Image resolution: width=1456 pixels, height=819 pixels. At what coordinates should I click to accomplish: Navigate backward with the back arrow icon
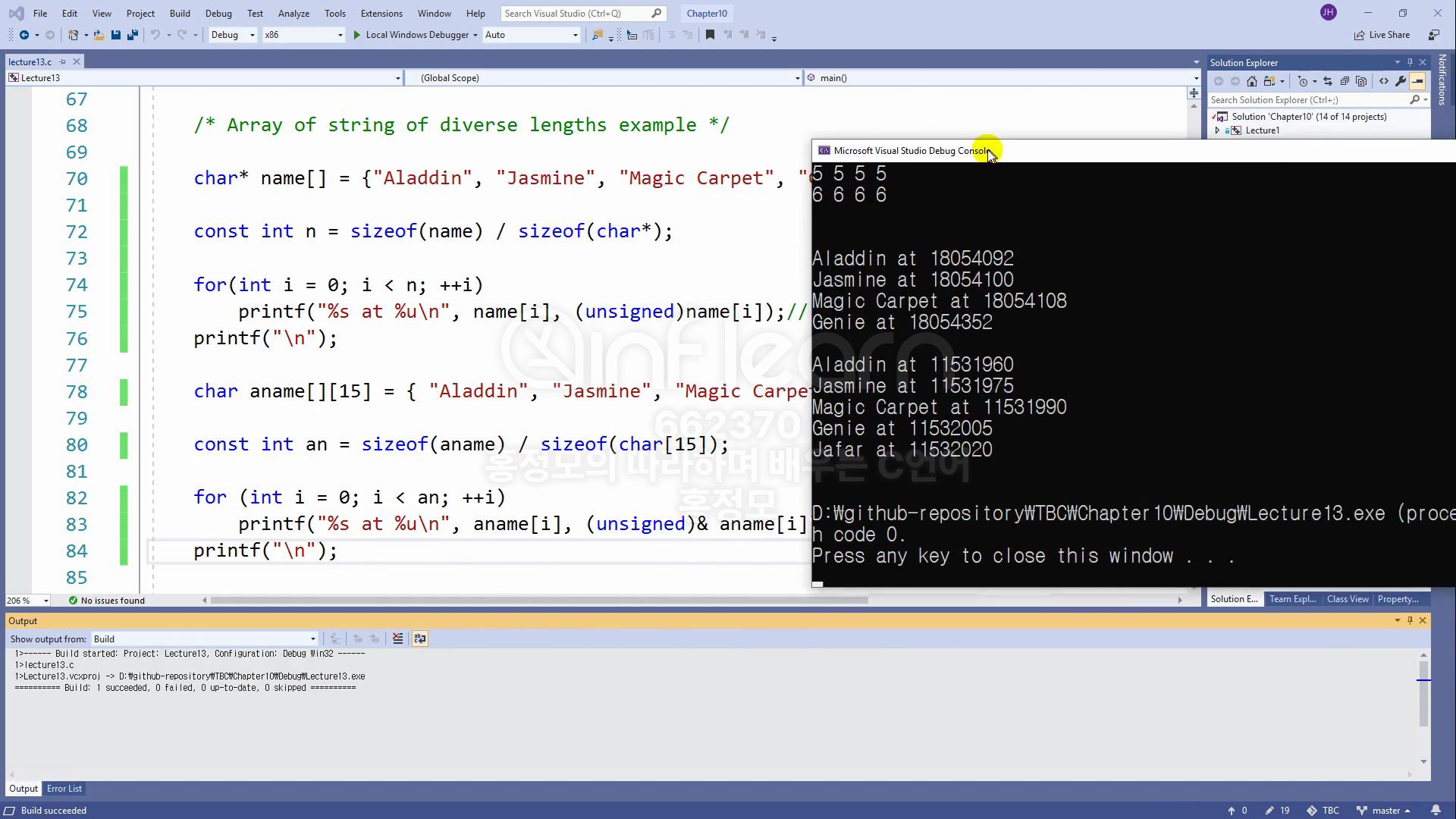[24, 35]
